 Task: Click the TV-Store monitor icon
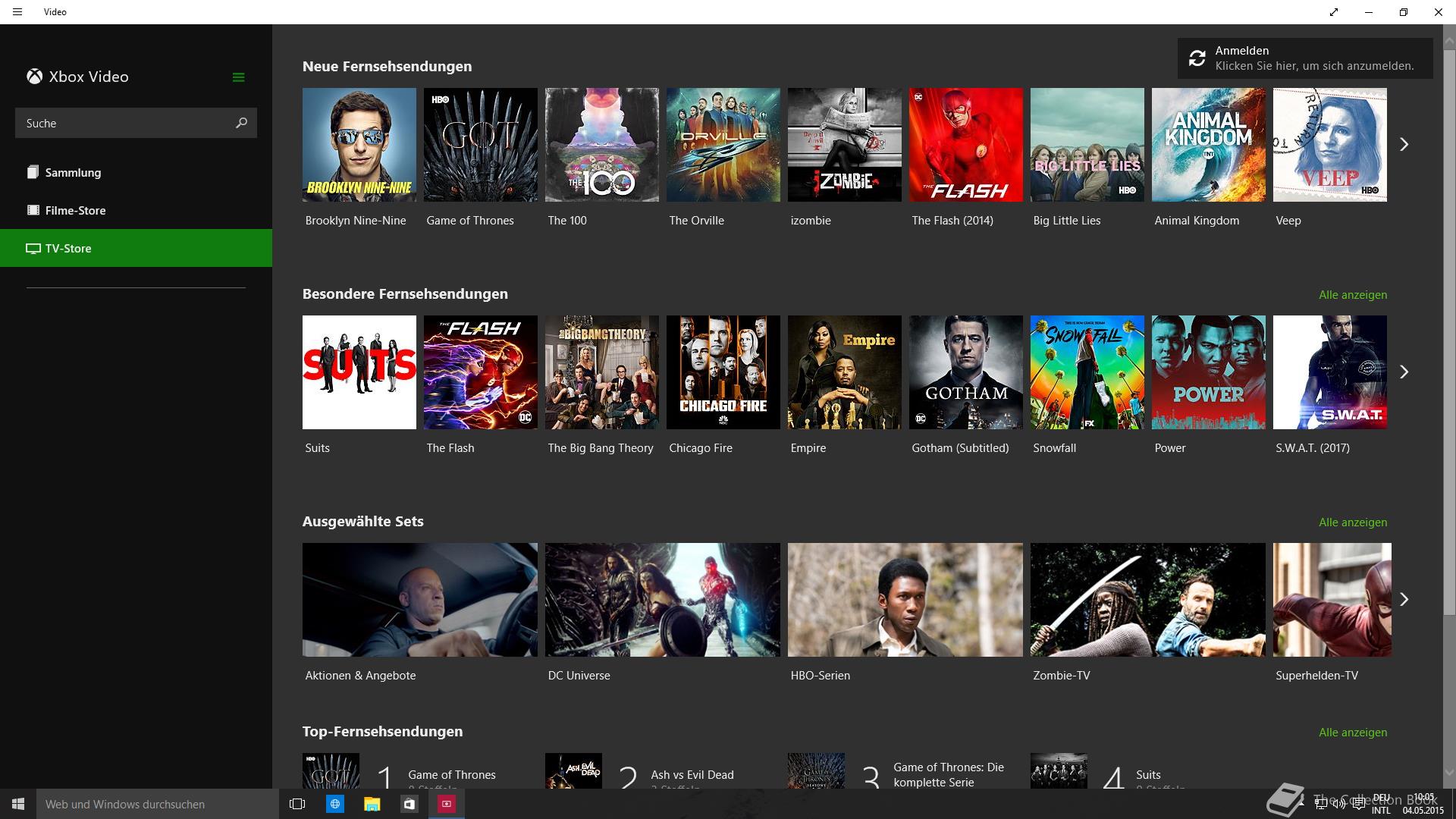33,248
